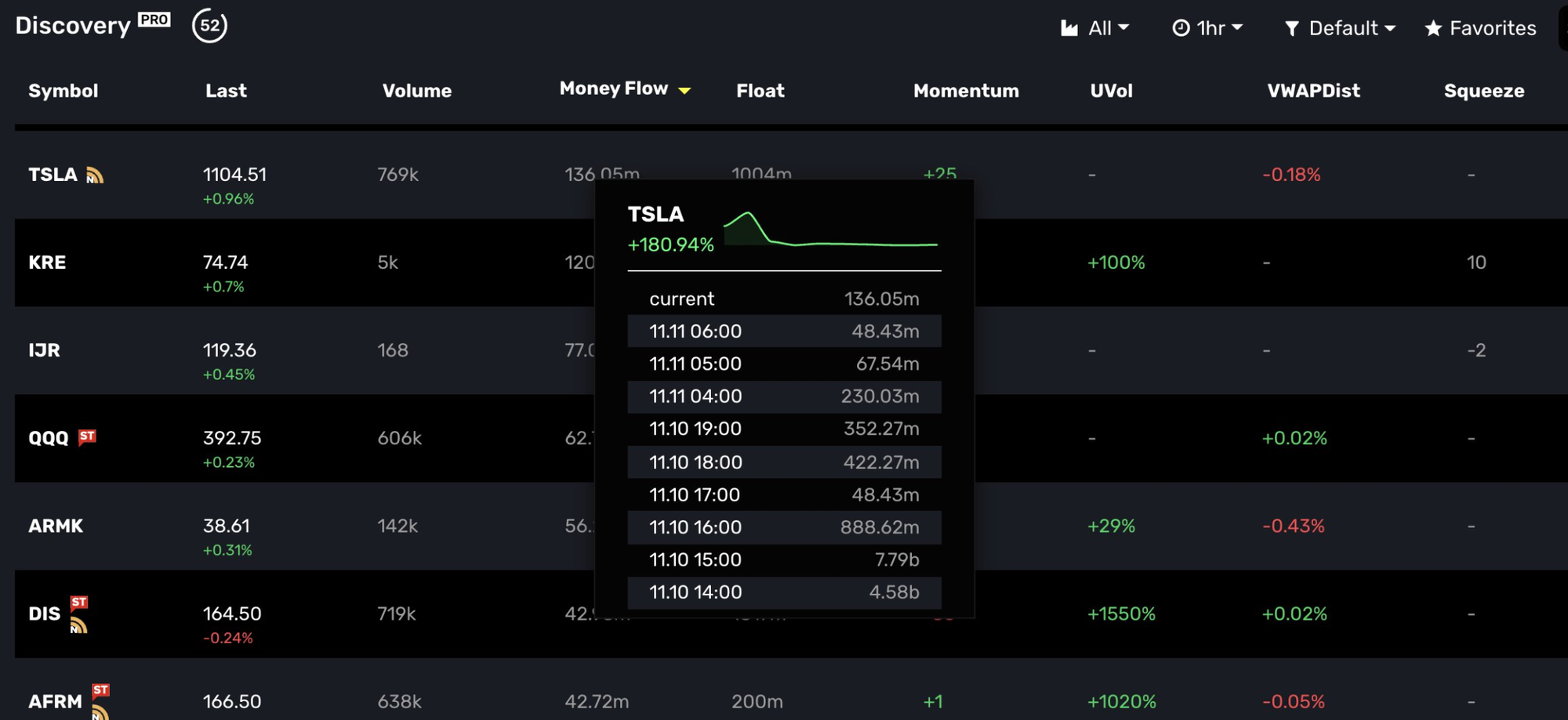Click ARMK last price 38.61

pos(226,525)
